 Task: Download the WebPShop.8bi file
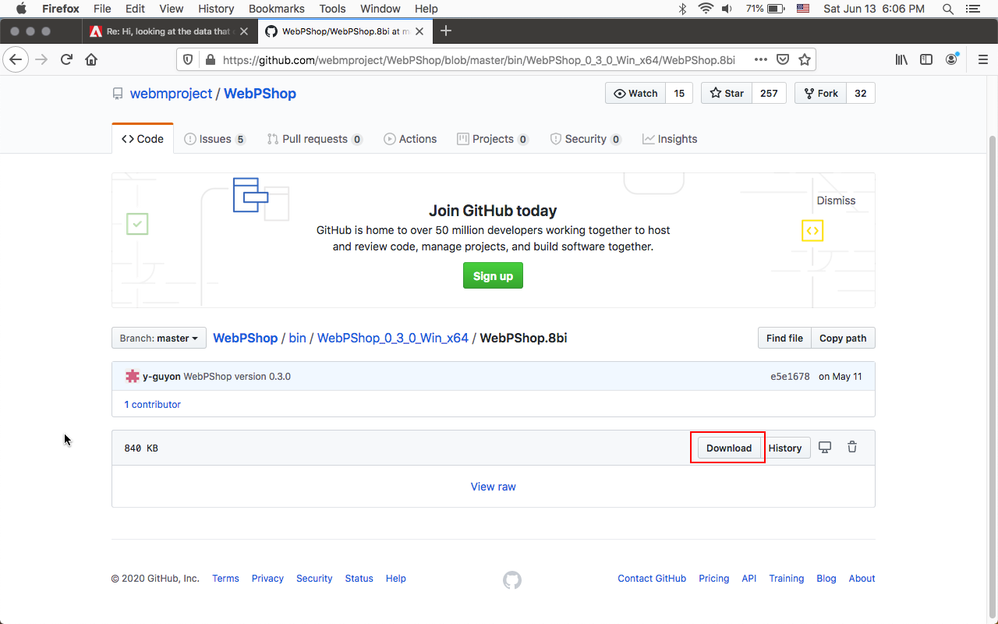pyautogui.click(x=729, y=448)
